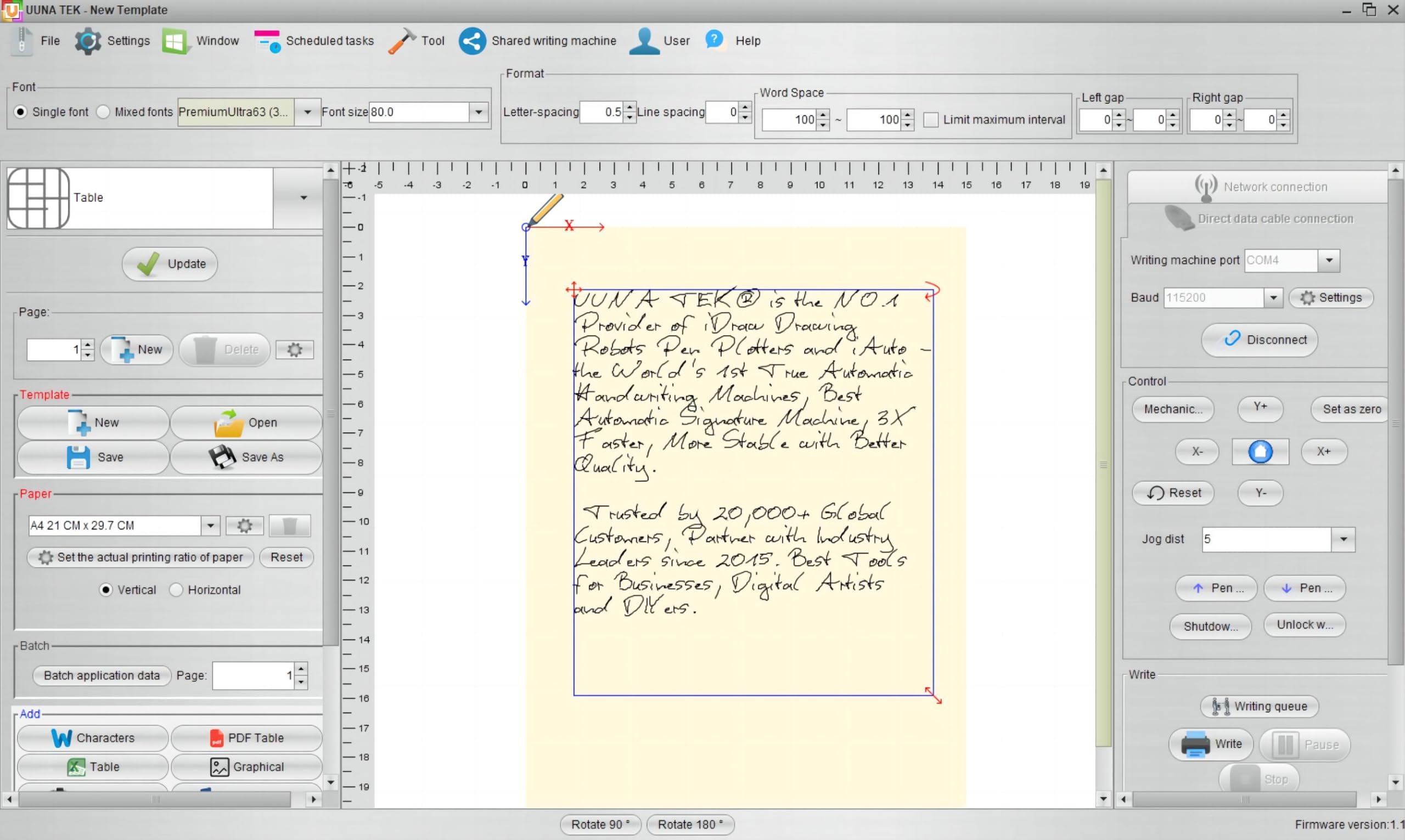Open paper settings gear icon
This screenshot has height=840, width=1405.
coord(245,525)
